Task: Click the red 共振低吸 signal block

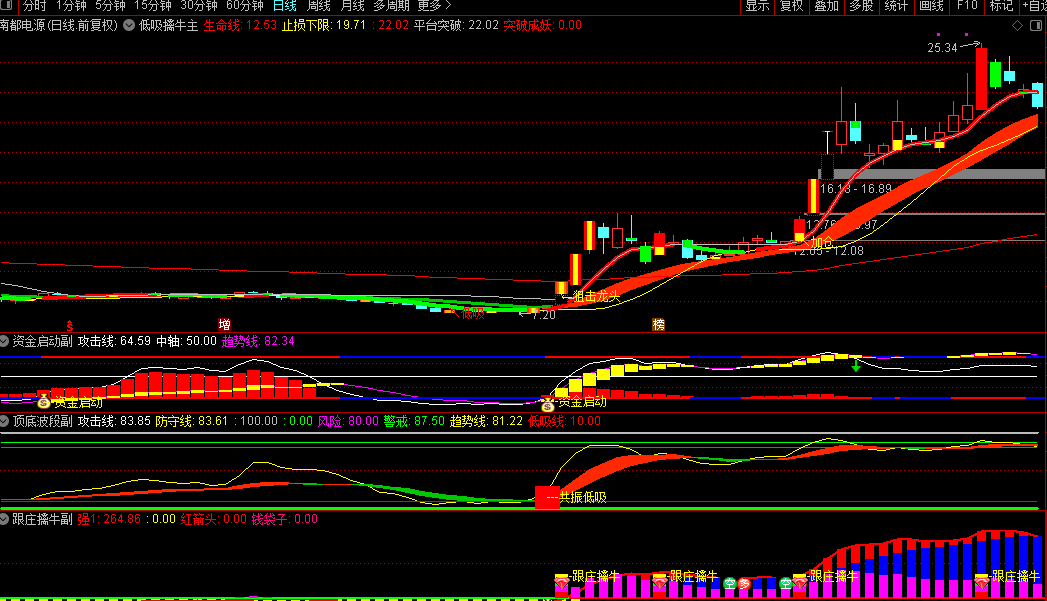Action: click(548, 497)
